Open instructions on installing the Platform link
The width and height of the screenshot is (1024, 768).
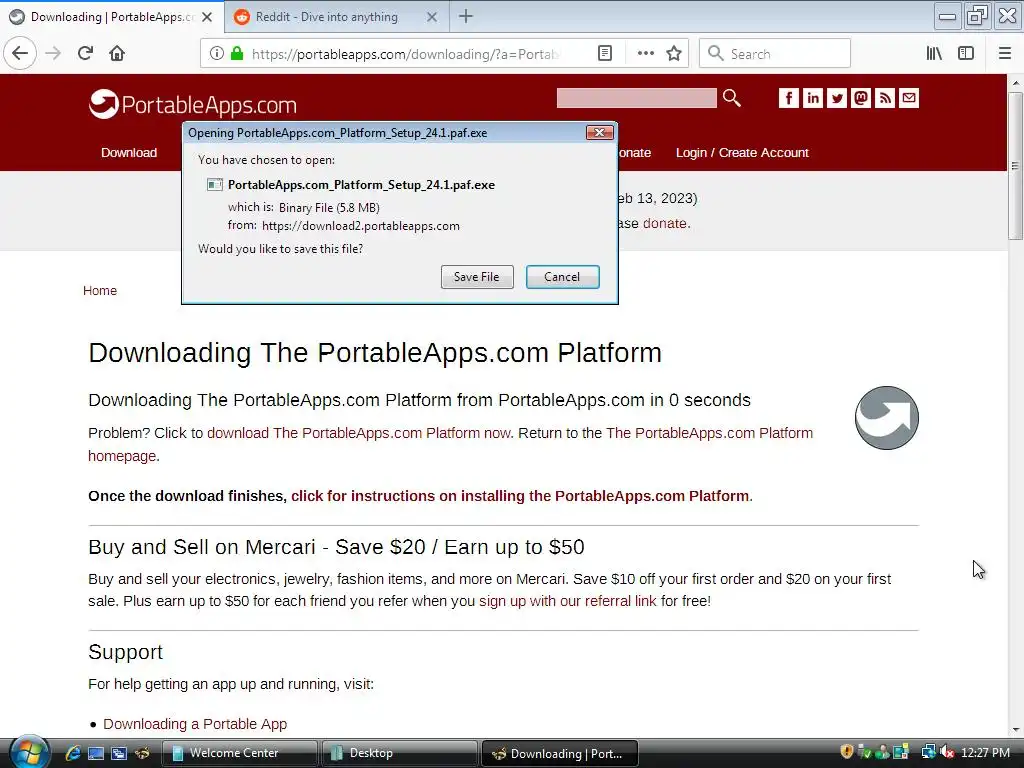520,496
